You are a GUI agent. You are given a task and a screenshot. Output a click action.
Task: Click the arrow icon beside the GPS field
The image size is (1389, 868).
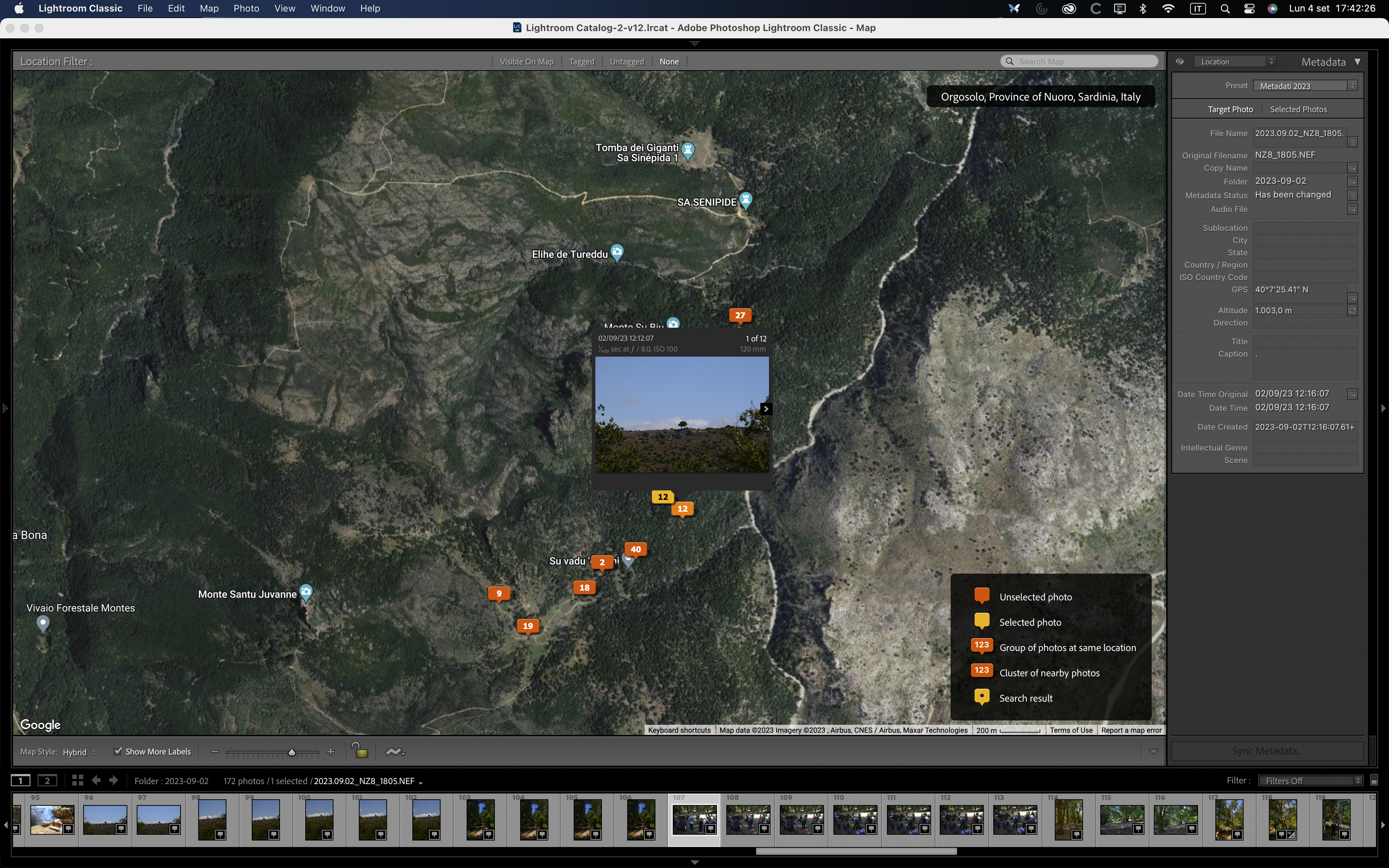click(x=1352, y=298)
